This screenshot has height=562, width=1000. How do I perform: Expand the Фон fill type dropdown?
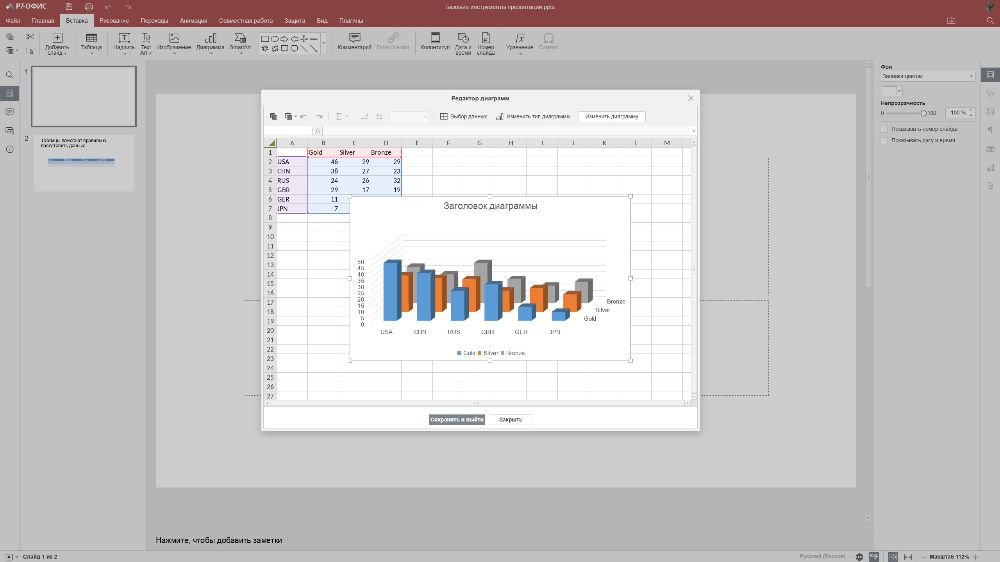point(927,76)
